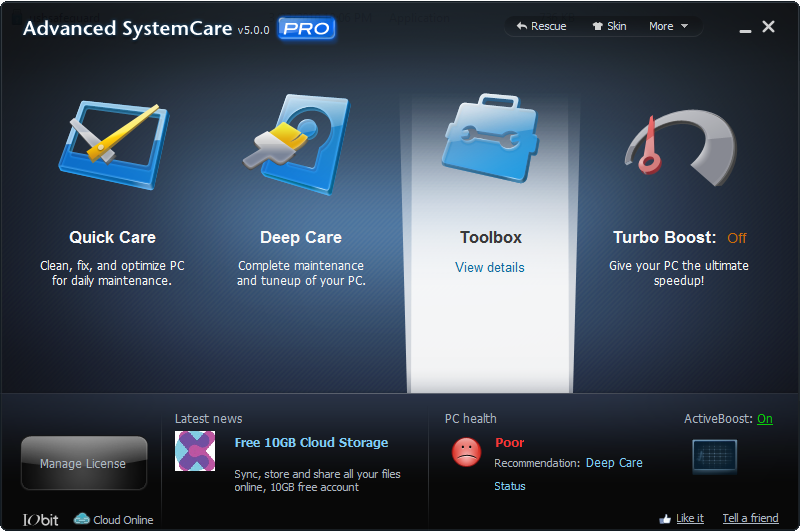800x531 pixels.
Task: Click the Latest news heading
Action: pyautogui.click(x=209, y=419)
